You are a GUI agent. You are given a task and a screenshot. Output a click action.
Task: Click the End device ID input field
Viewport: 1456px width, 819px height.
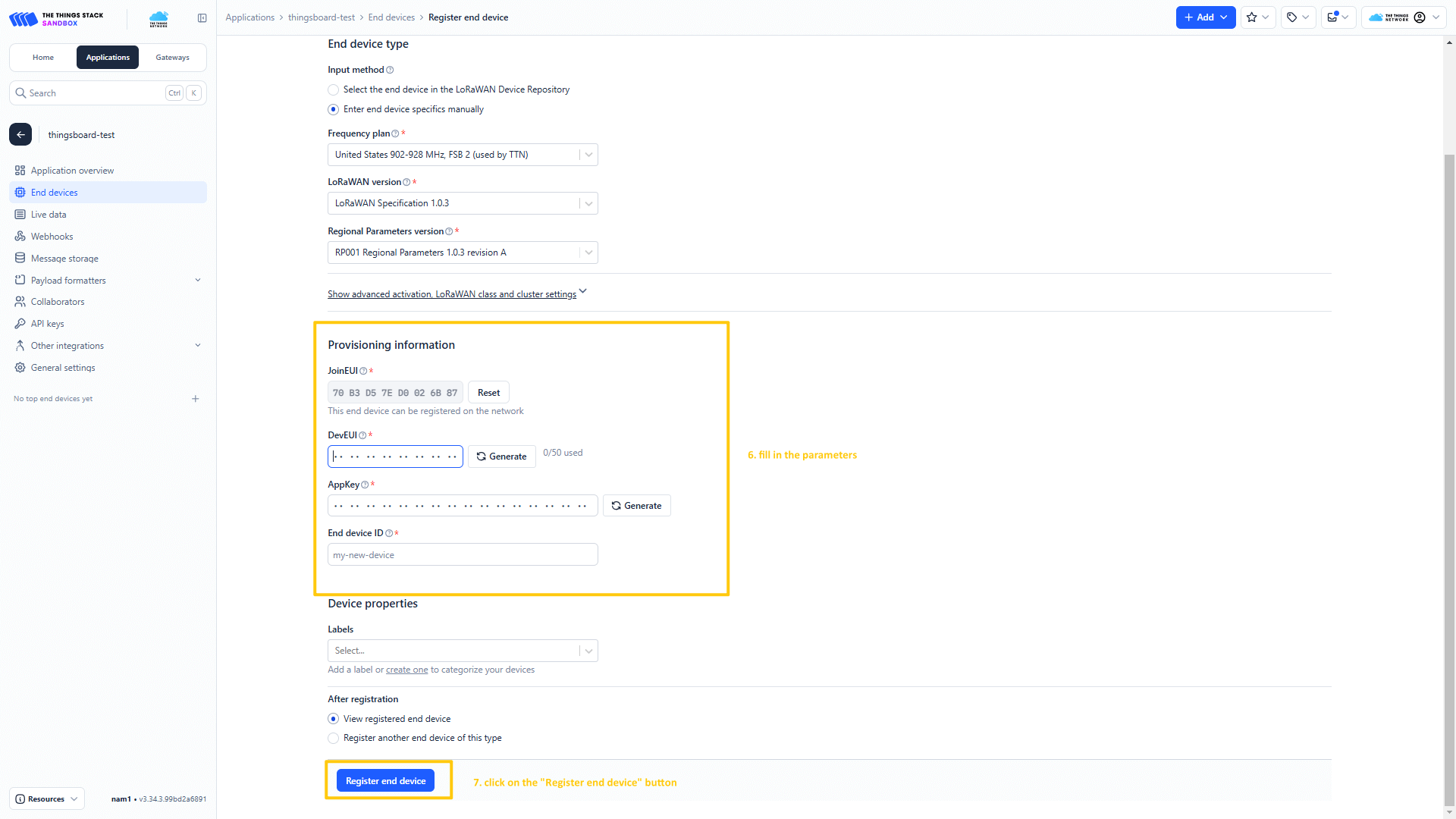[x=463, y=555]
